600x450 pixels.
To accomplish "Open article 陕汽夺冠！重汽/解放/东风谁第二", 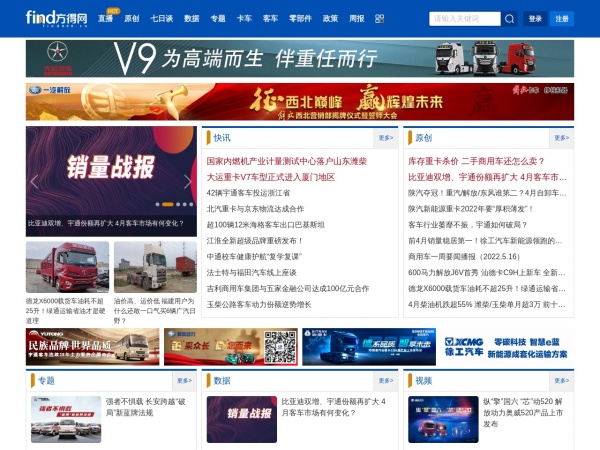I will tap(488, 193).
